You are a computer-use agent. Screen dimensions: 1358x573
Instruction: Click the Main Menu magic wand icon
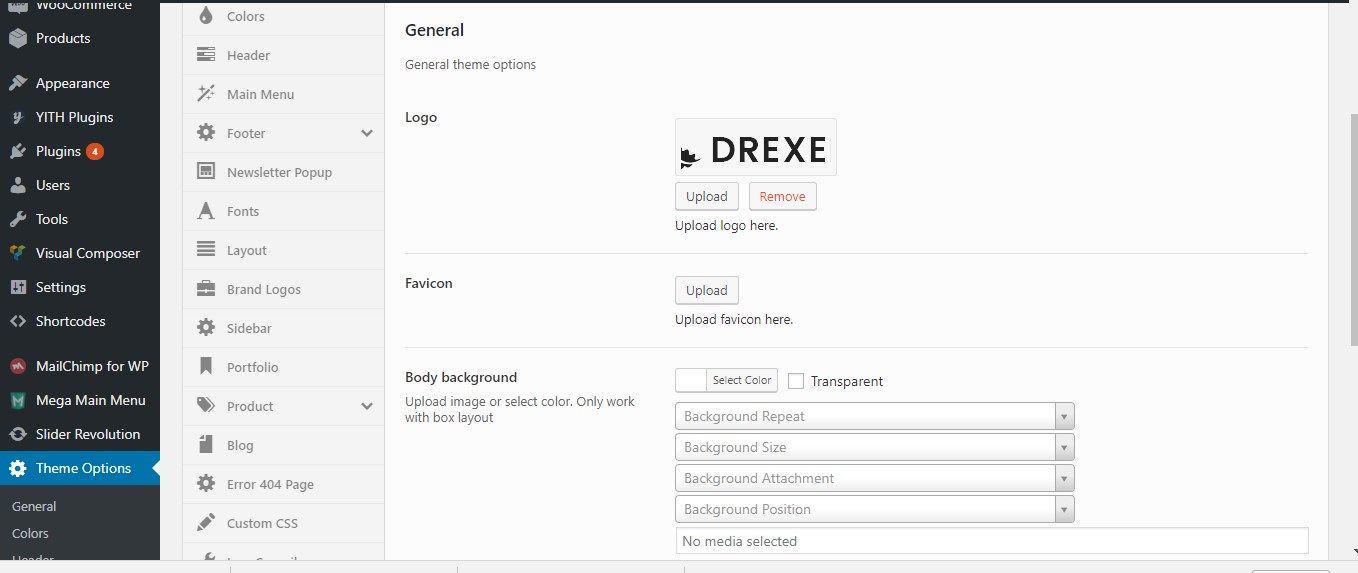pyautogui.click(x=206, y=94)
